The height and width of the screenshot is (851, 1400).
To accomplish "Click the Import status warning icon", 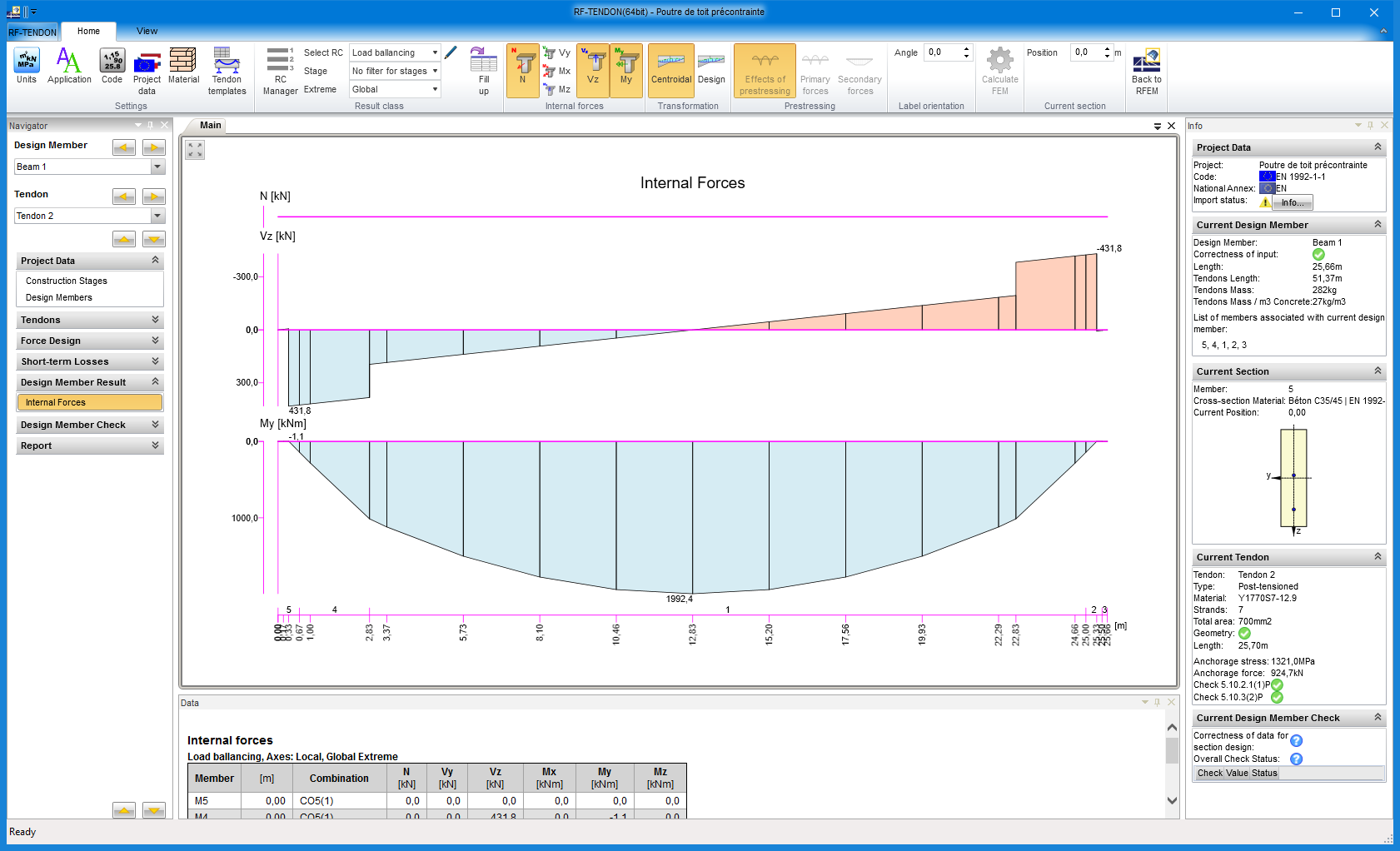I will pyautogui.click(x=1265, y=202).
